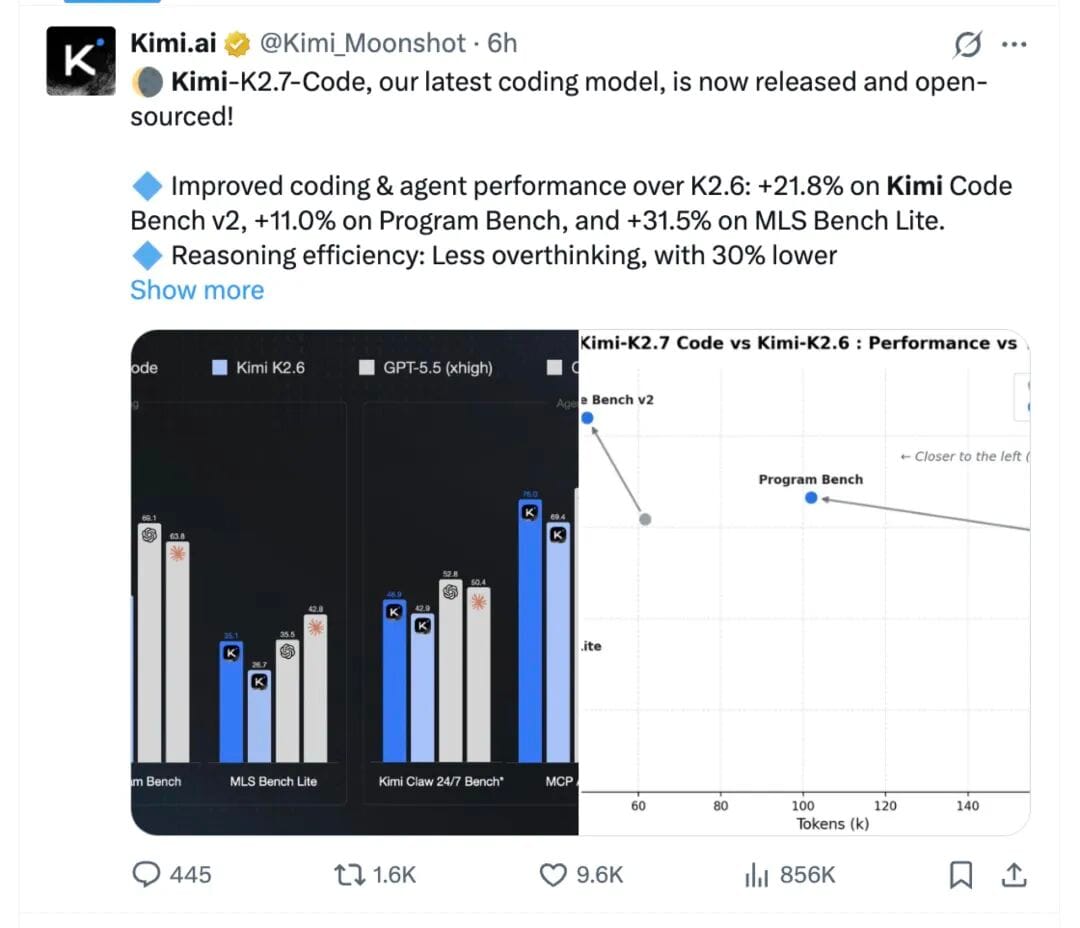Click the gold verified badge

[237, 44]
